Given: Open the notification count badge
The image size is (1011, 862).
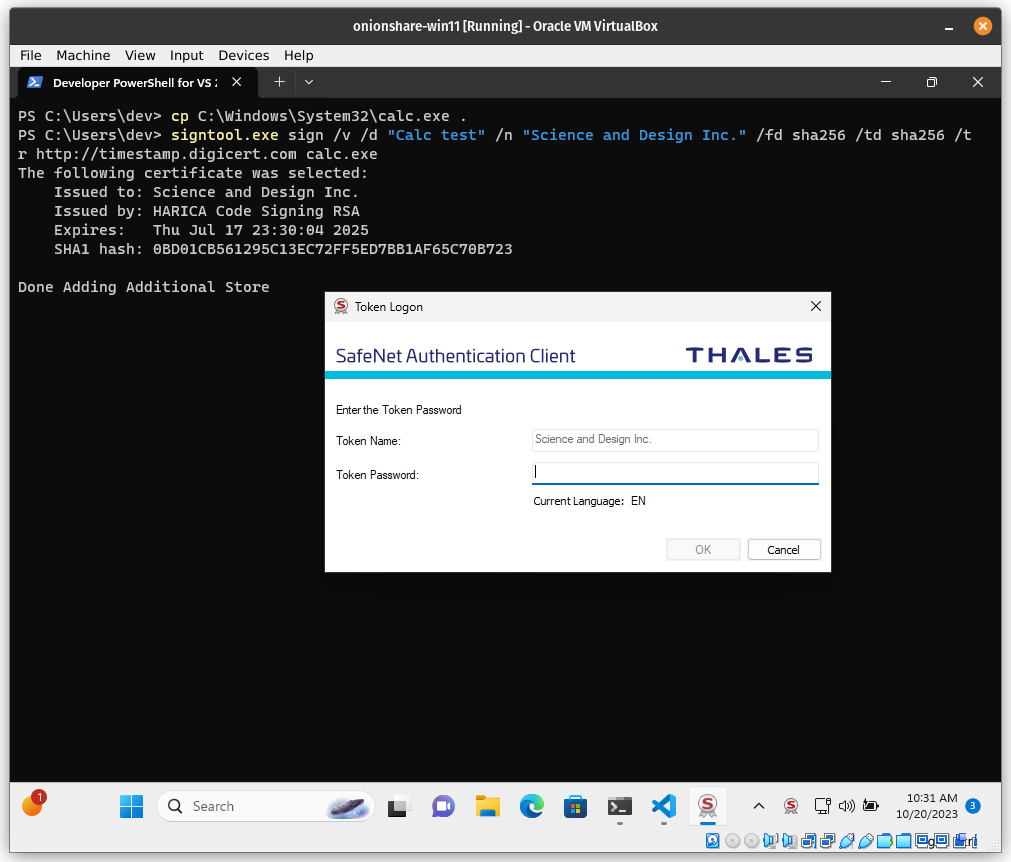Looking at the screenshot, I should (973, 806).
